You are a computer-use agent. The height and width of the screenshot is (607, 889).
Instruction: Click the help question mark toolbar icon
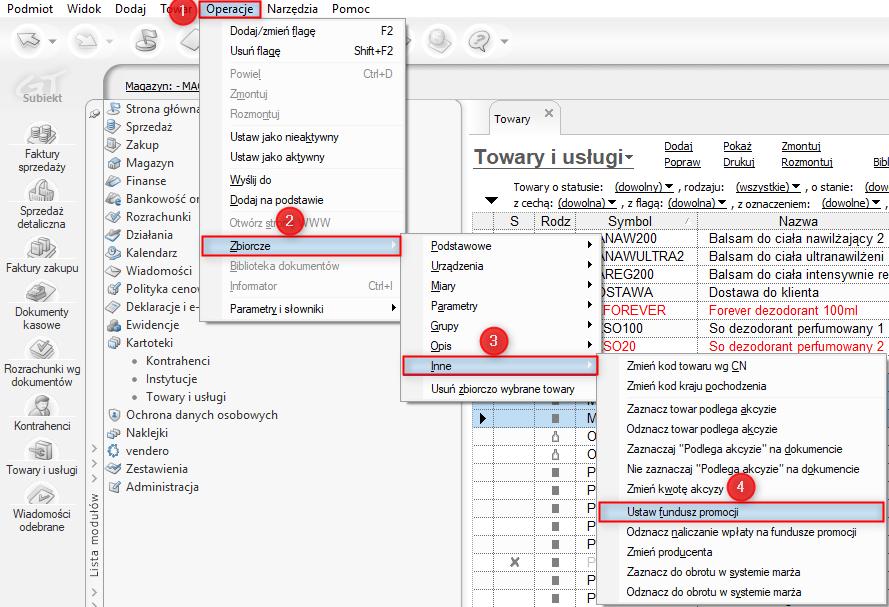(481, 41)
